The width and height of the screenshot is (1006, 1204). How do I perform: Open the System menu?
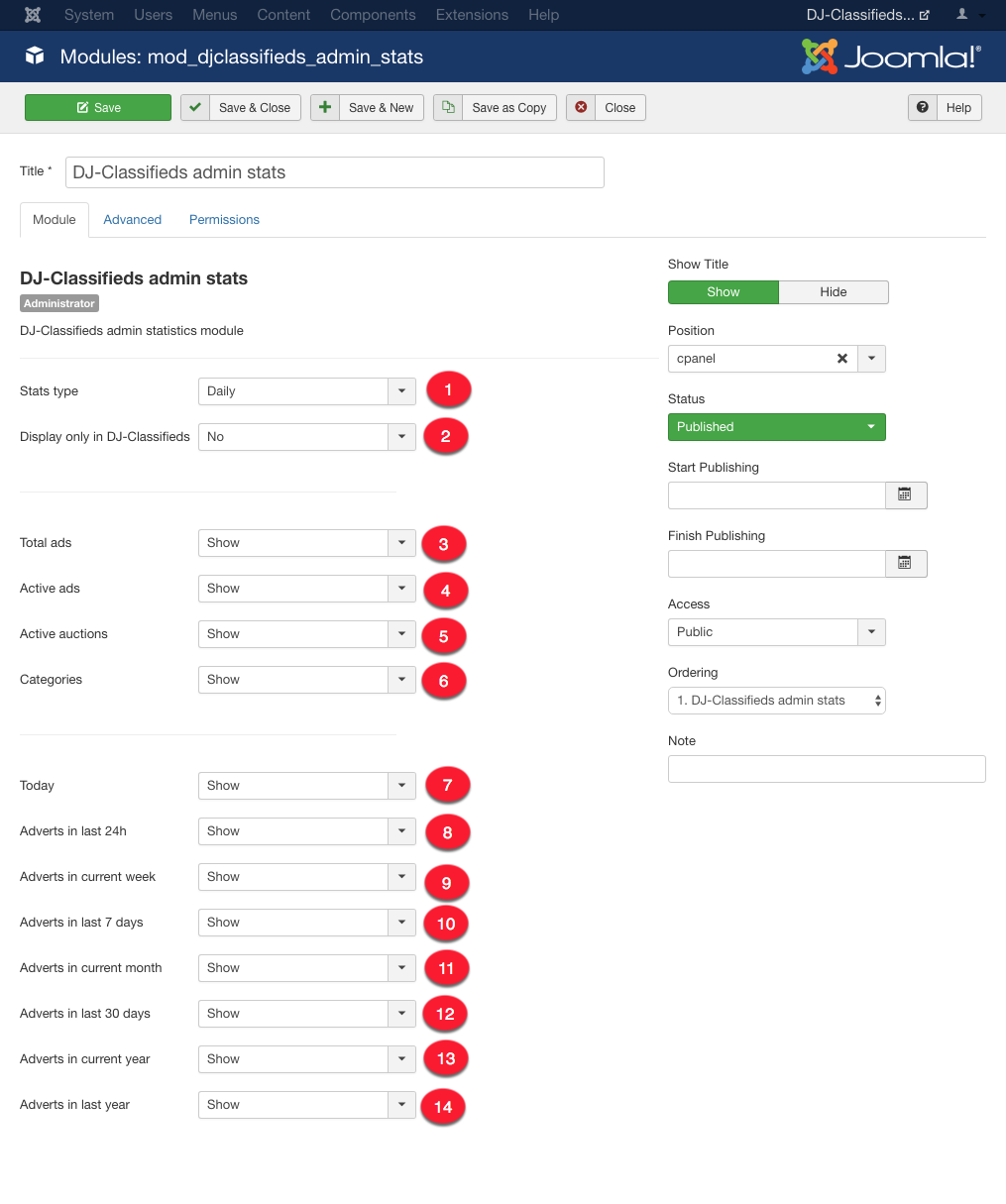[x=89, y=15]
